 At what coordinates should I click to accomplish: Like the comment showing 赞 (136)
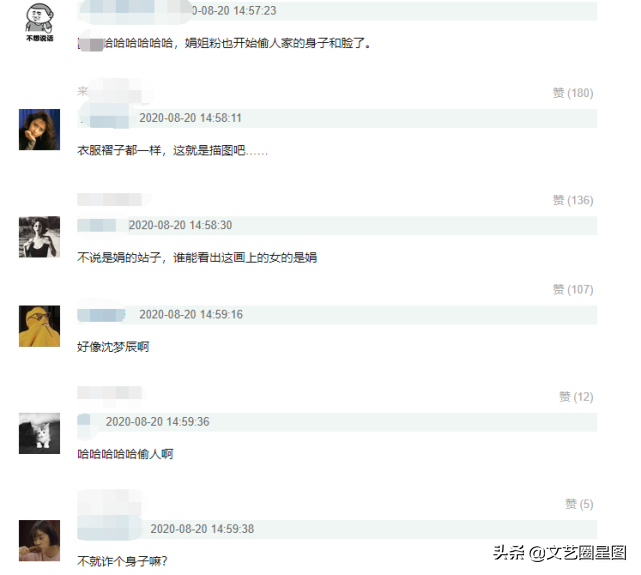pyautogui.click(x=573, y=200)
